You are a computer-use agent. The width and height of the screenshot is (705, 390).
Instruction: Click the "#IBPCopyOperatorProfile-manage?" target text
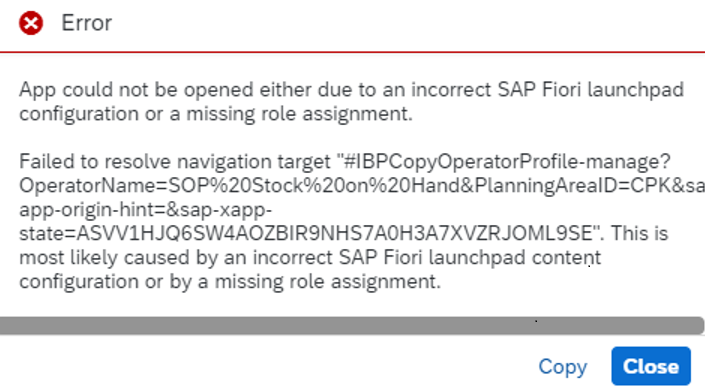pyautogui.click(x=504, y=161)
